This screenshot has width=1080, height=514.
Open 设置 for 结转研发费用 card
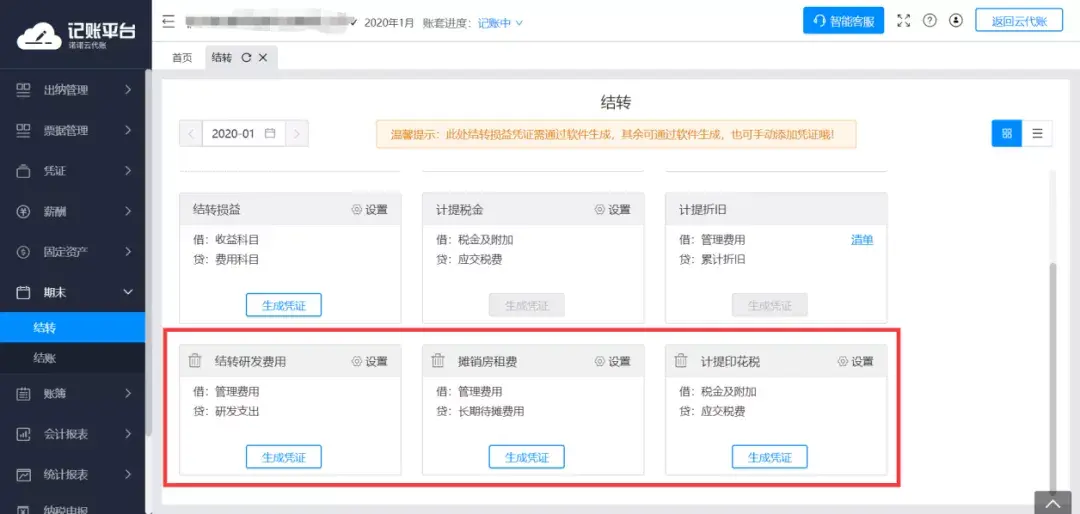click(369, 362)
